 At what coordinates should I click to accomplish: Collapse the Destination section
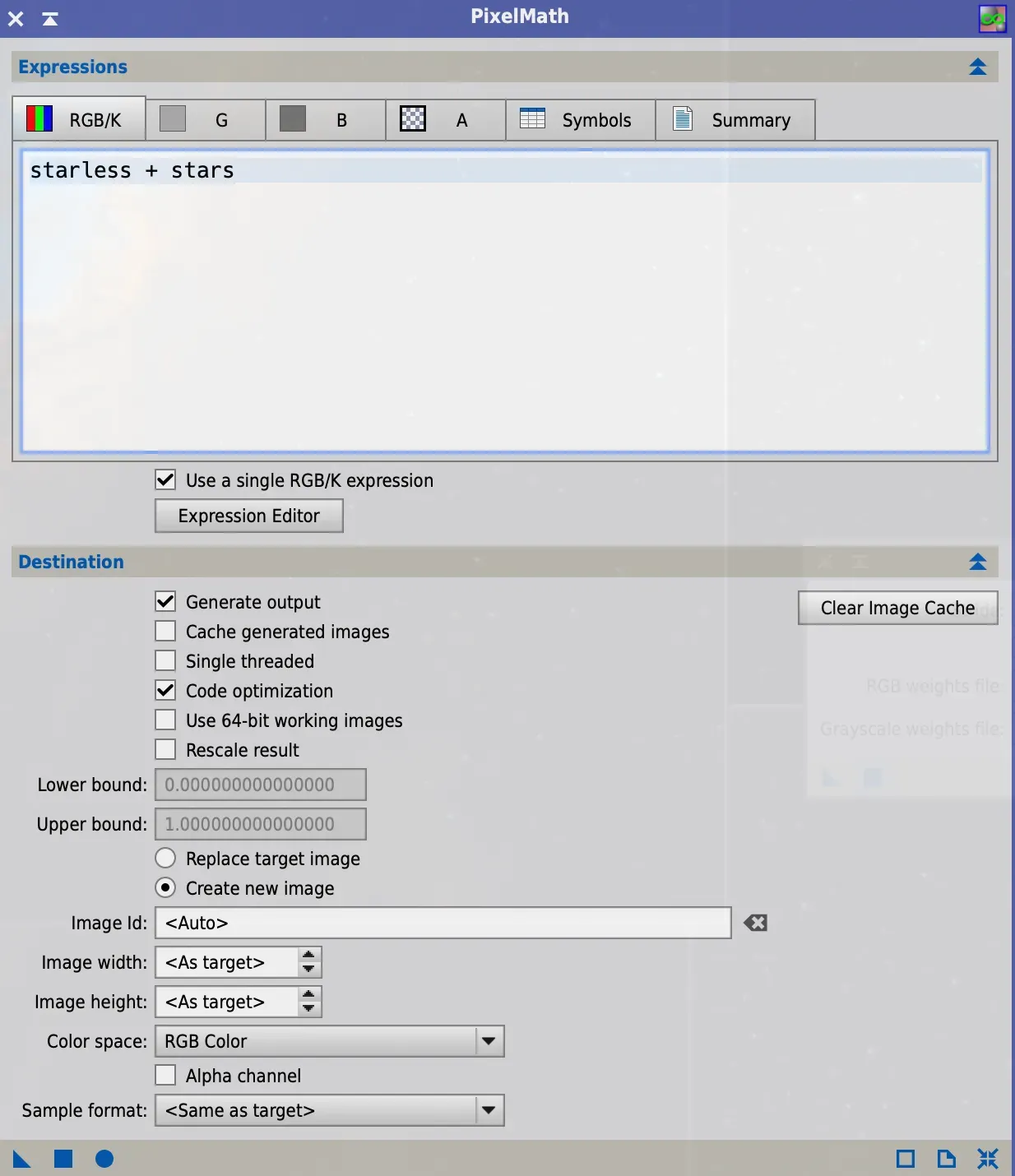[x=978, y=562]
